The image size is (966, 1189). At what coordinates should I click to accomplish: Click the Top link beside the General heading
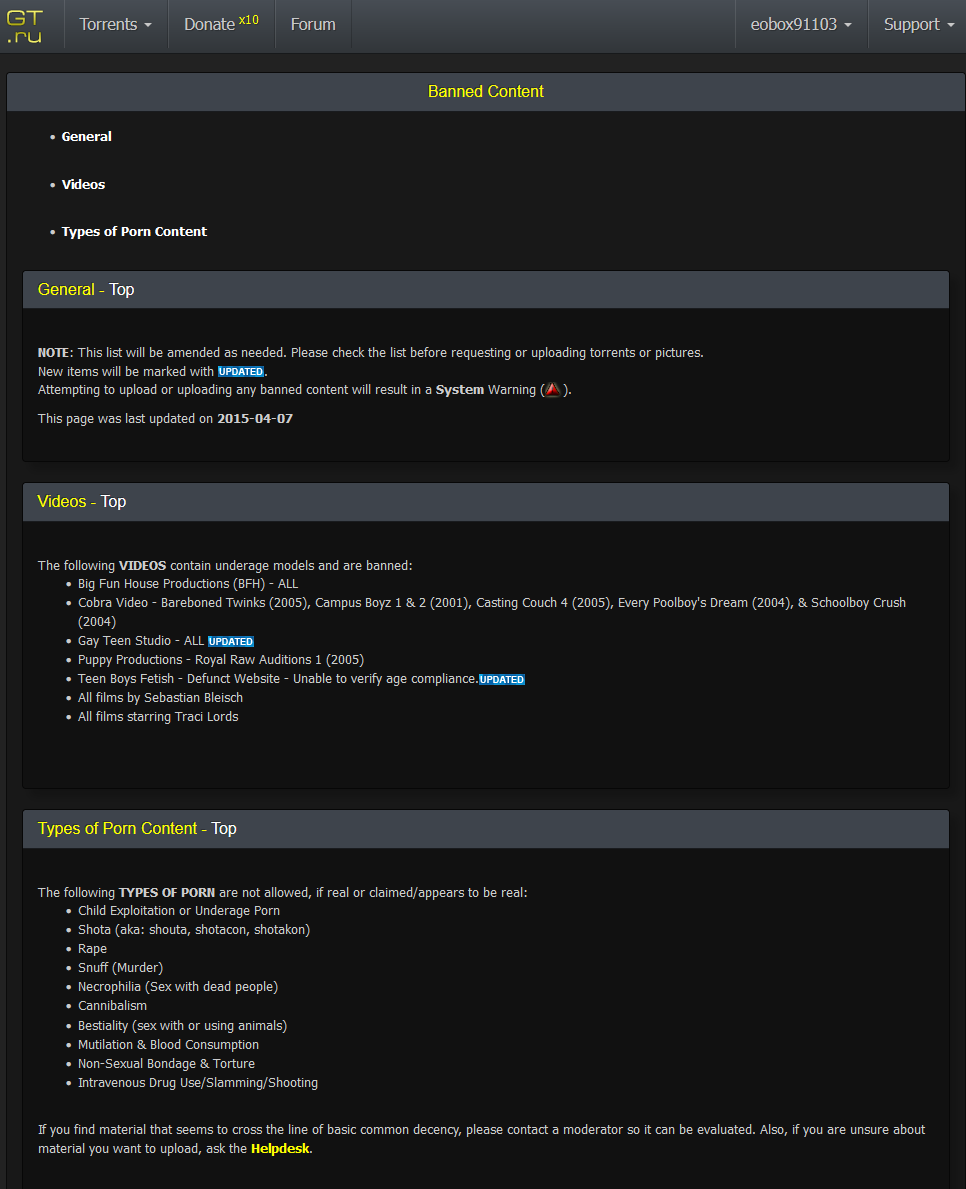point(121,289)
